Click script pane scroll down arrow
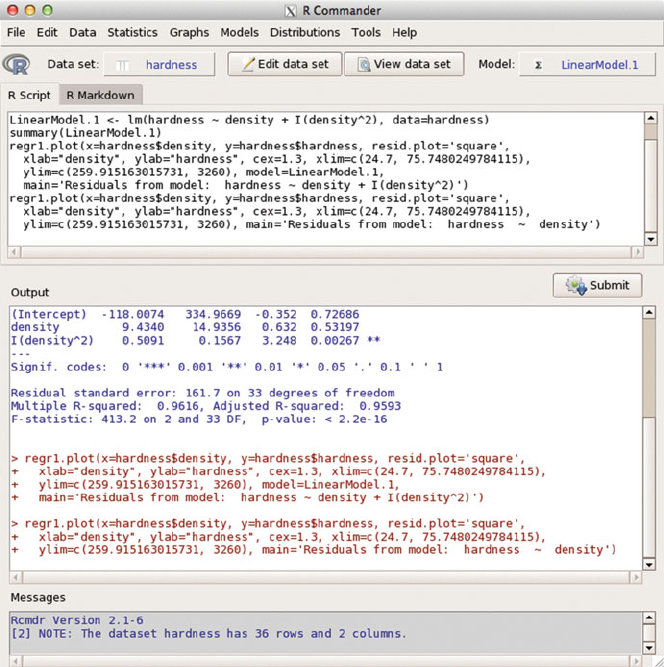 tap(650, 239)
